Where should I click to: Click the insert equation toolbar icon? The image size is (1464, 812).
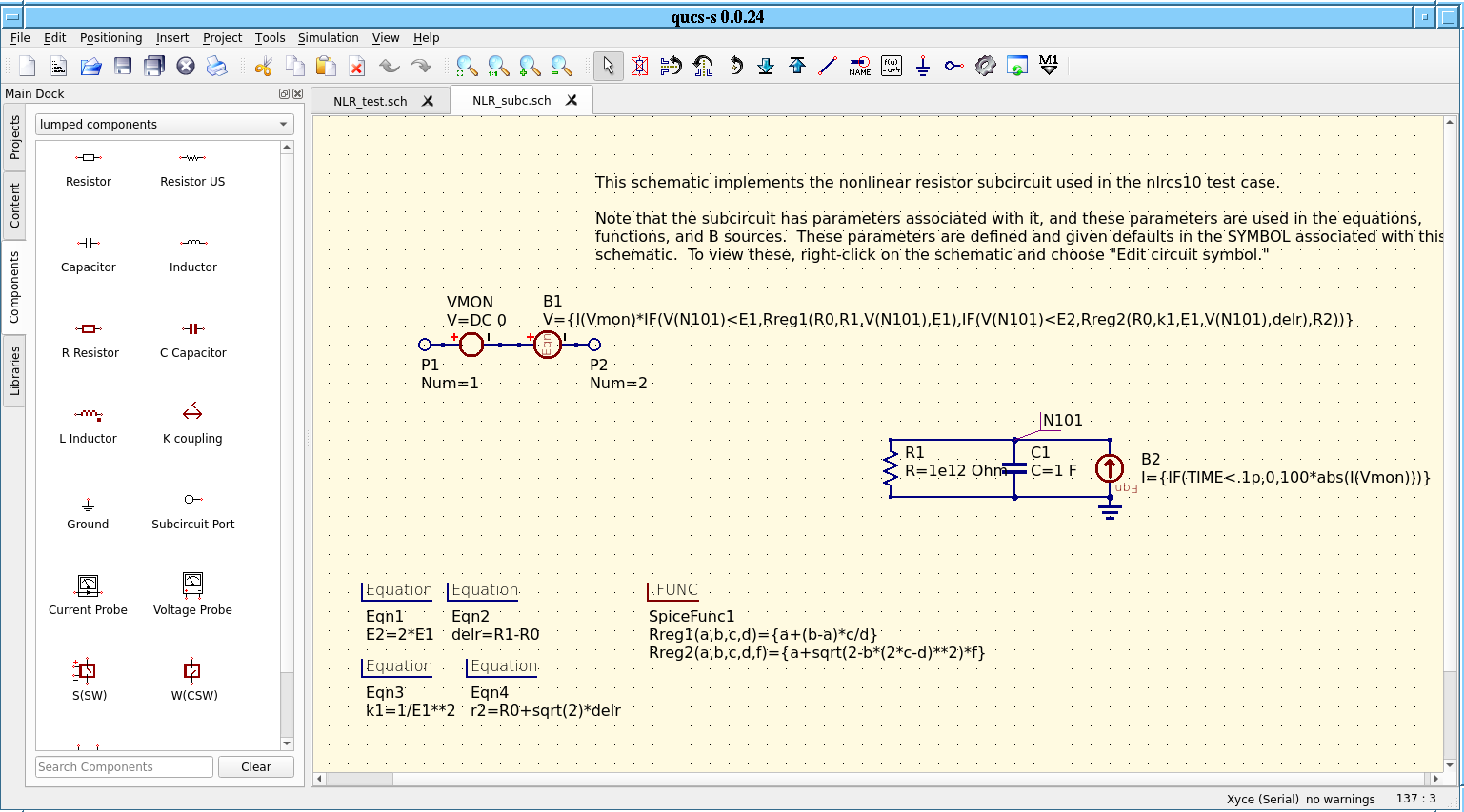coord(891,66)
